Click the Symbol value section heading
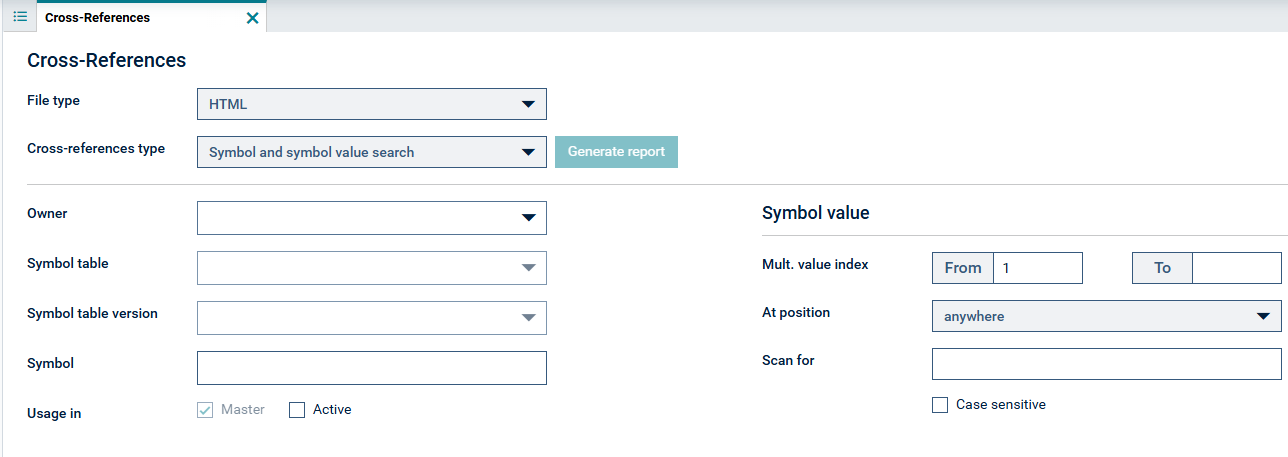The width and height of the screenshot is (1288, 457). (x=816, y=213)
